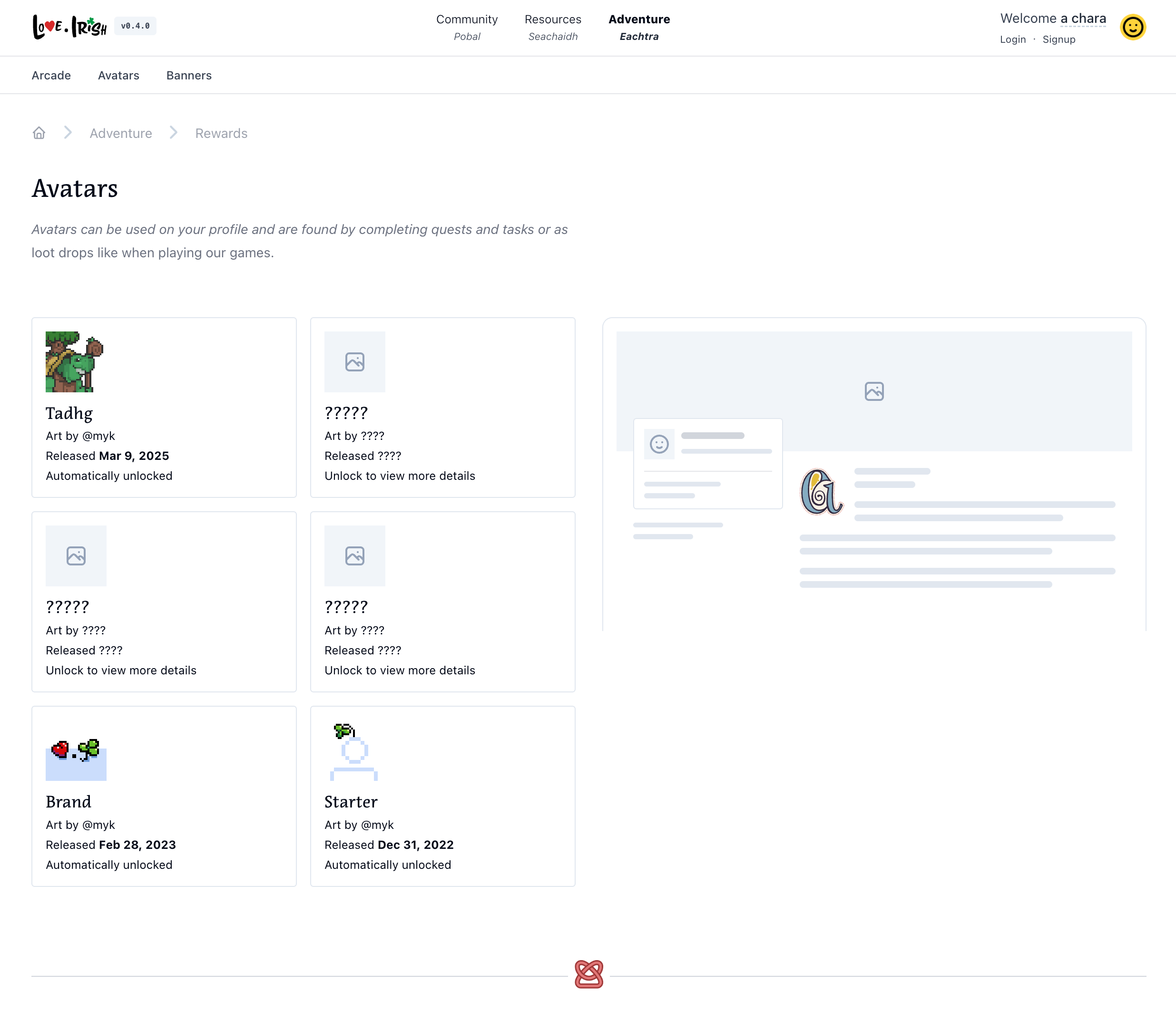Viewport: 1176px width, 1031px height.
Task: Click the Signup link
Action: pos(1058,39)
